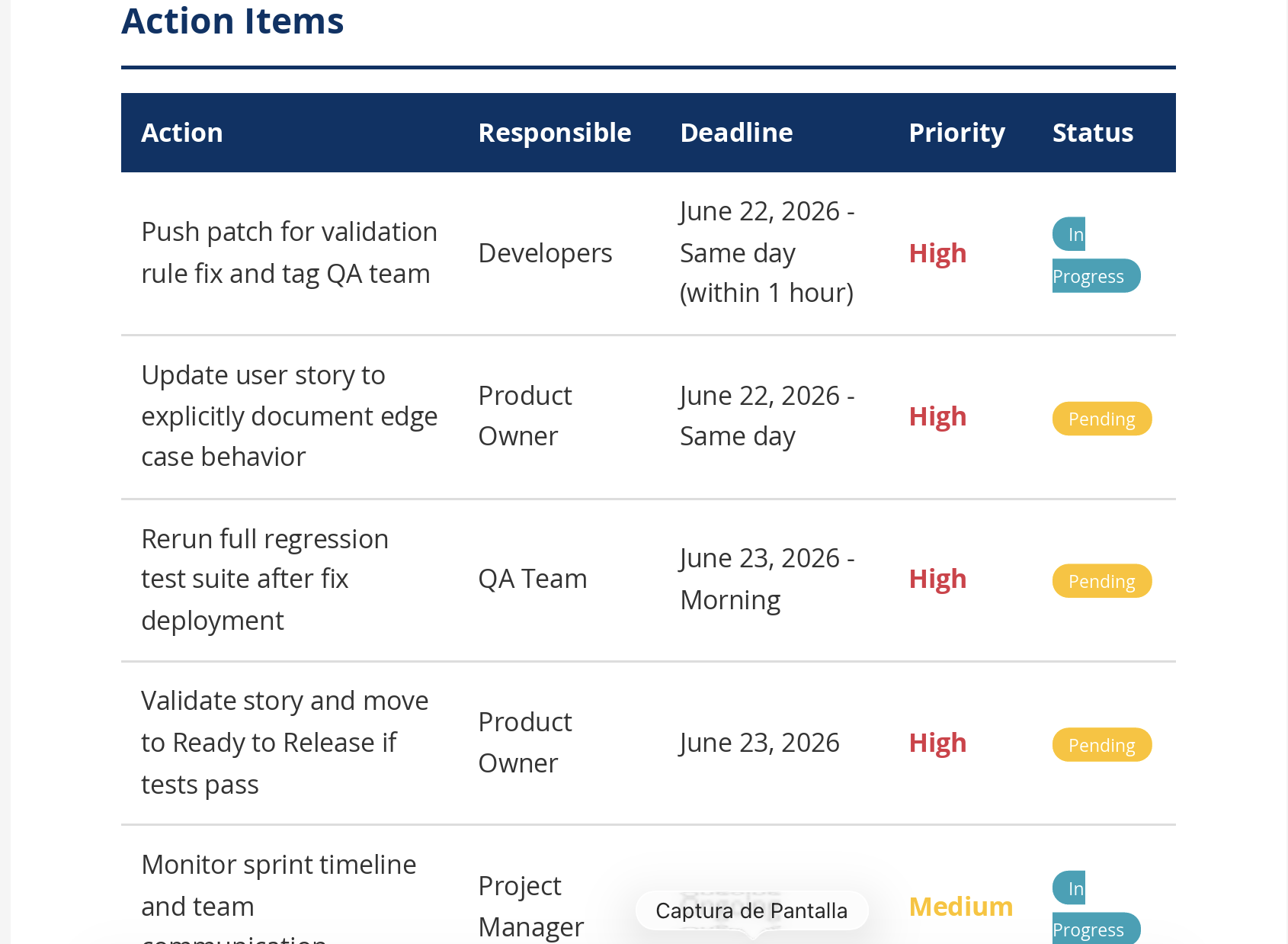
Task: Click the Deadline column header
Action: click(736, 133)
